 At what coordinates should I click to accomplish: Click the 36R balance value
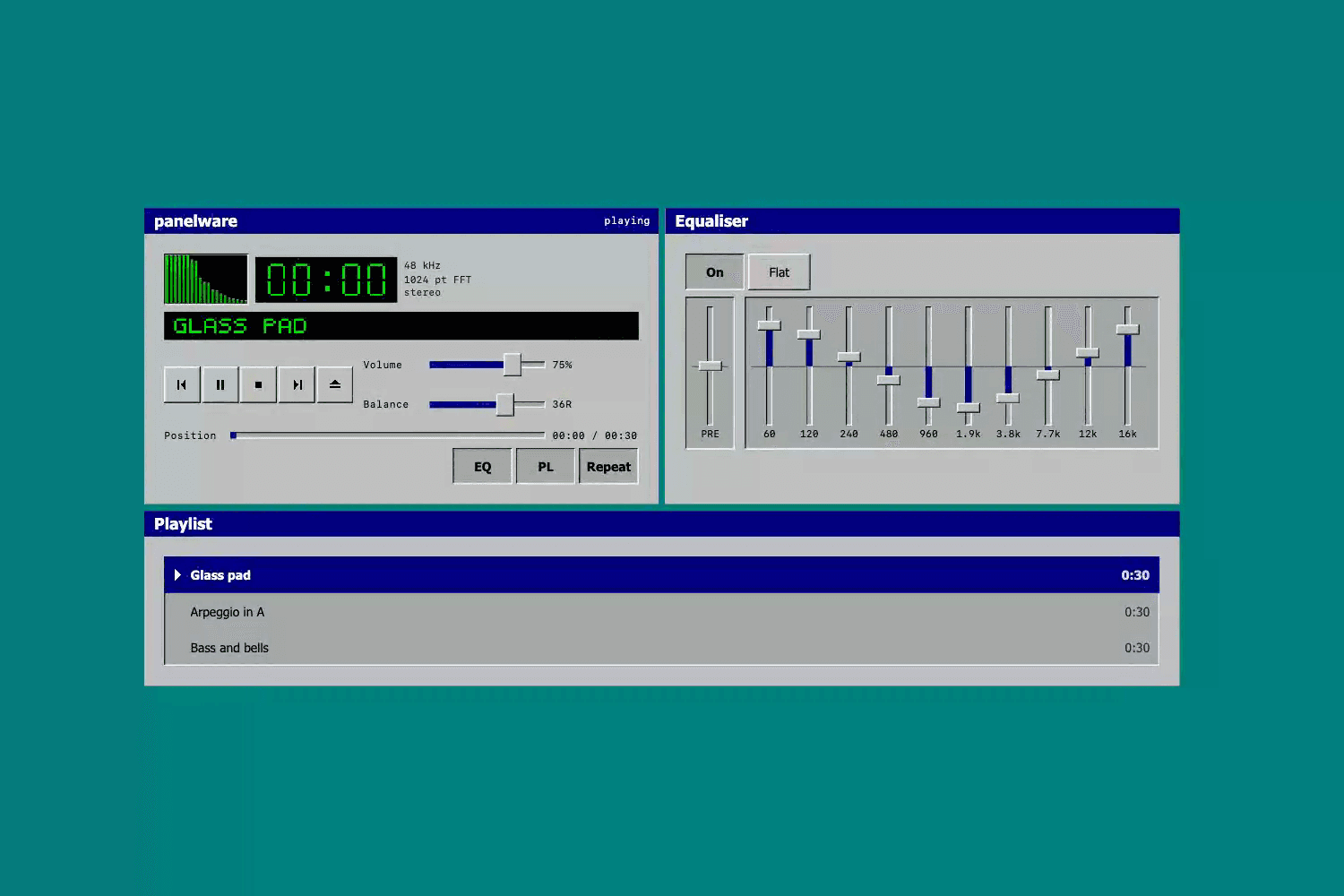pos(563,405)
